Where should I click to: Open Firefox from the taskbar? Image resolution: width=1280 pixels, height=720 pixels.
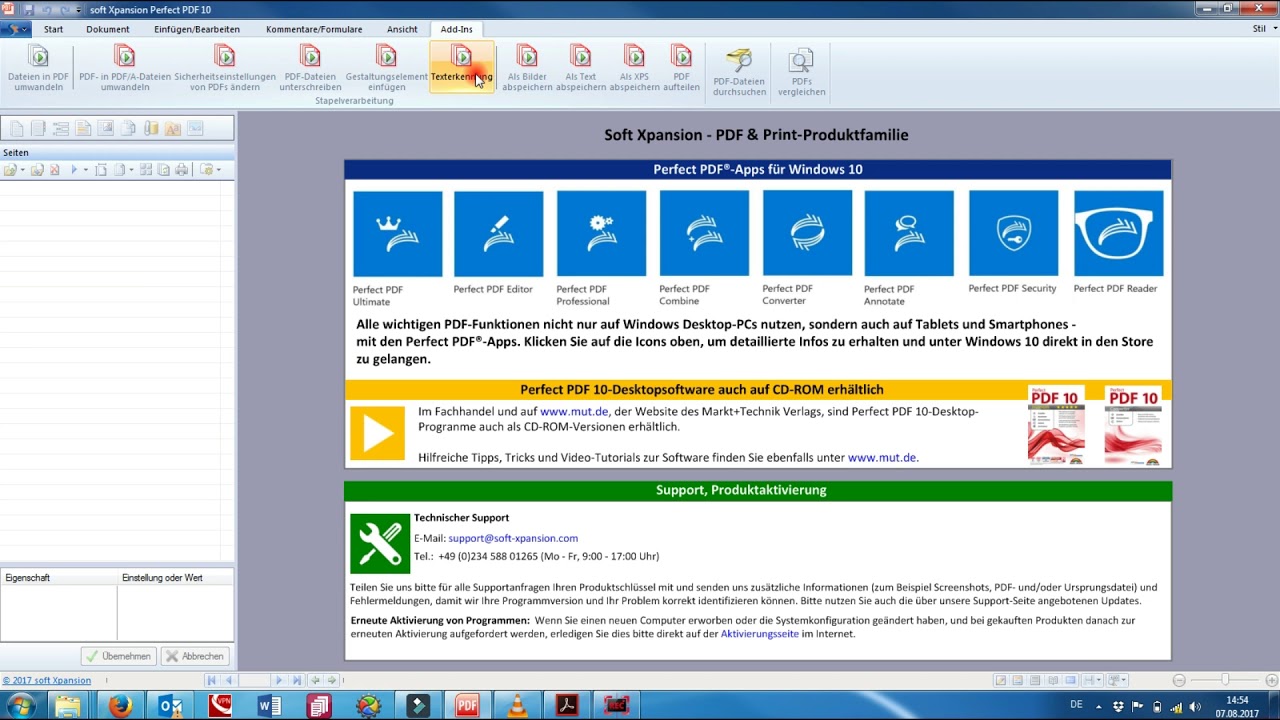pyautogui.click(x=119, y=706)
